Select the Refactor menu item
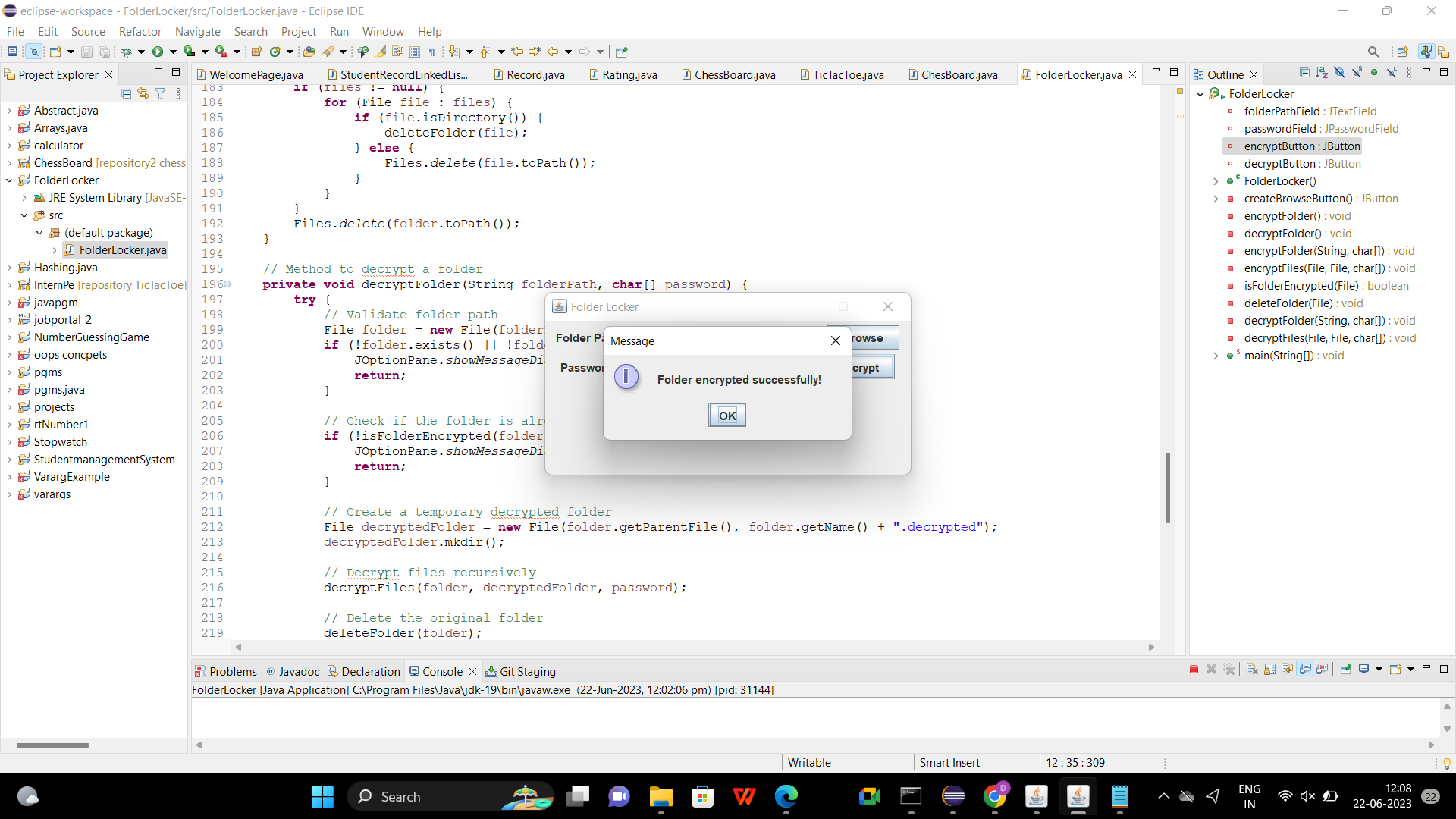Image resolution: width=1456 pixels, height=819 pixels. click(x=142, y=31)
